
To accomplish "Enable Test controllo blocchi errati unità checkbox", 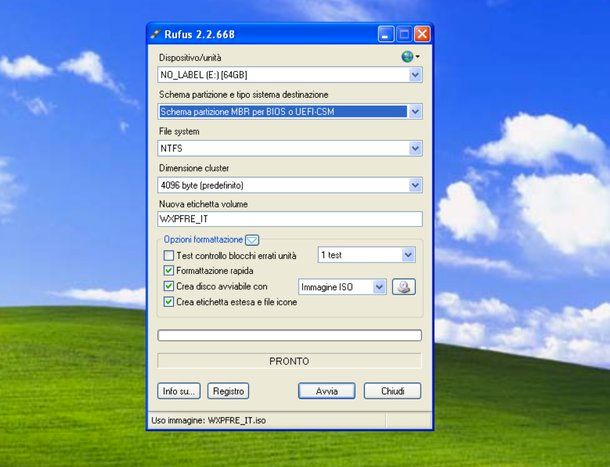I will pyautogui.click(x=168, y=256).
